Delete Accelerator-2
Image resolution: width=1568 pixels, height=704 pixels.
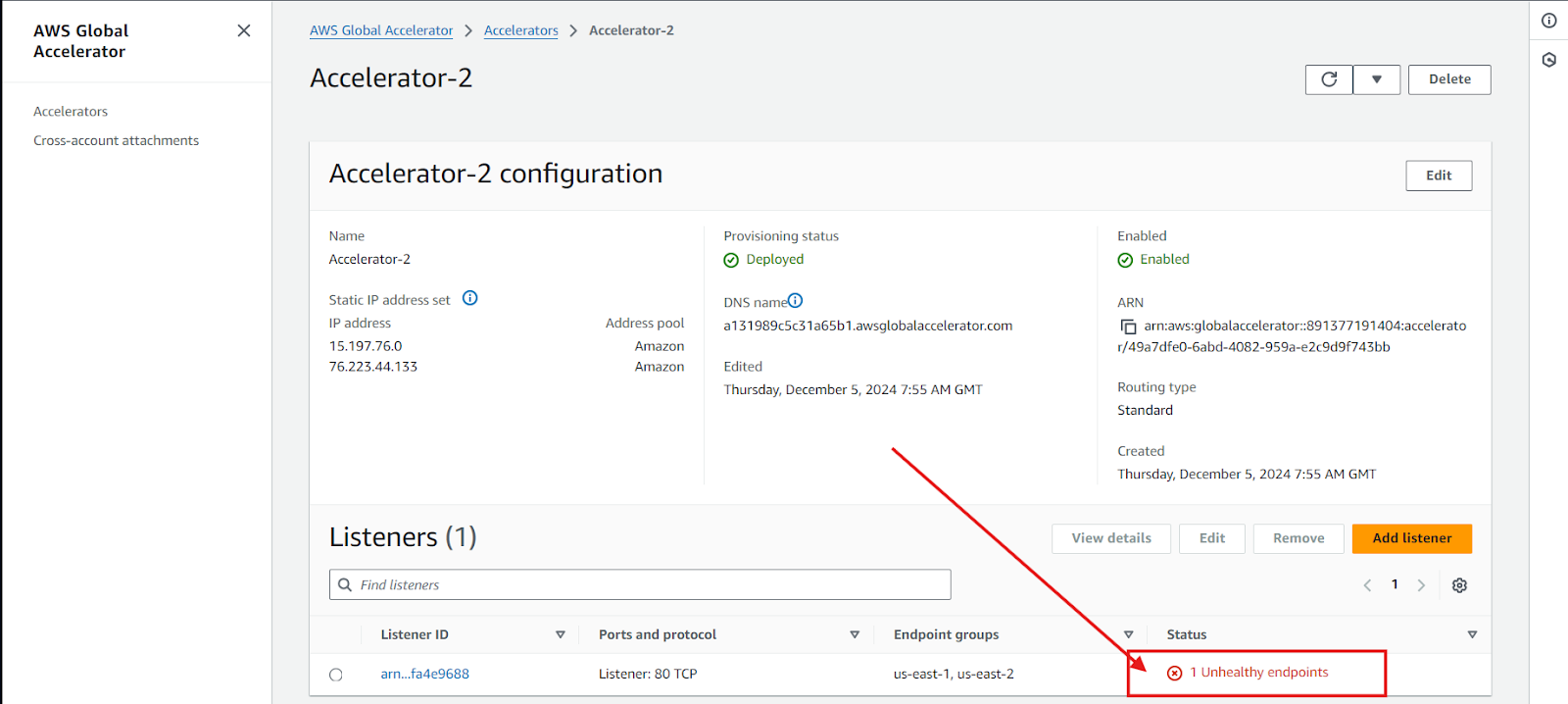pyautogui.click(x=1449, y=79)
